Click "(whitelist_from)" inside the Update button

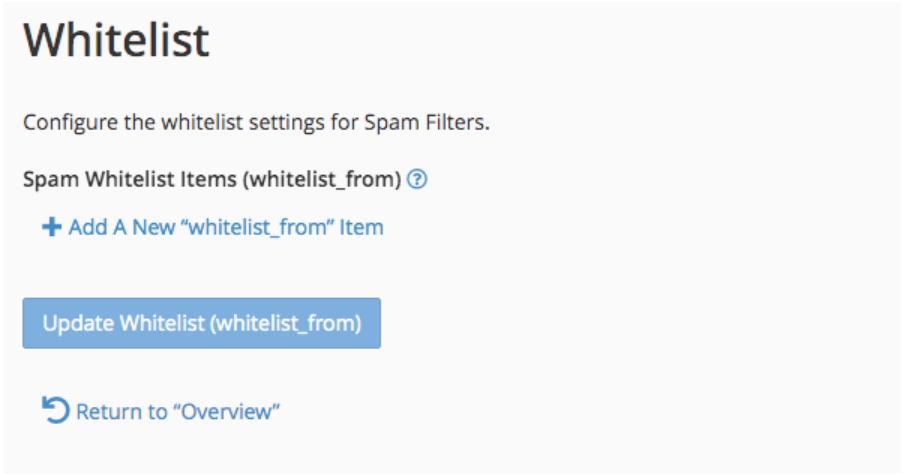[x=288, y=323]
